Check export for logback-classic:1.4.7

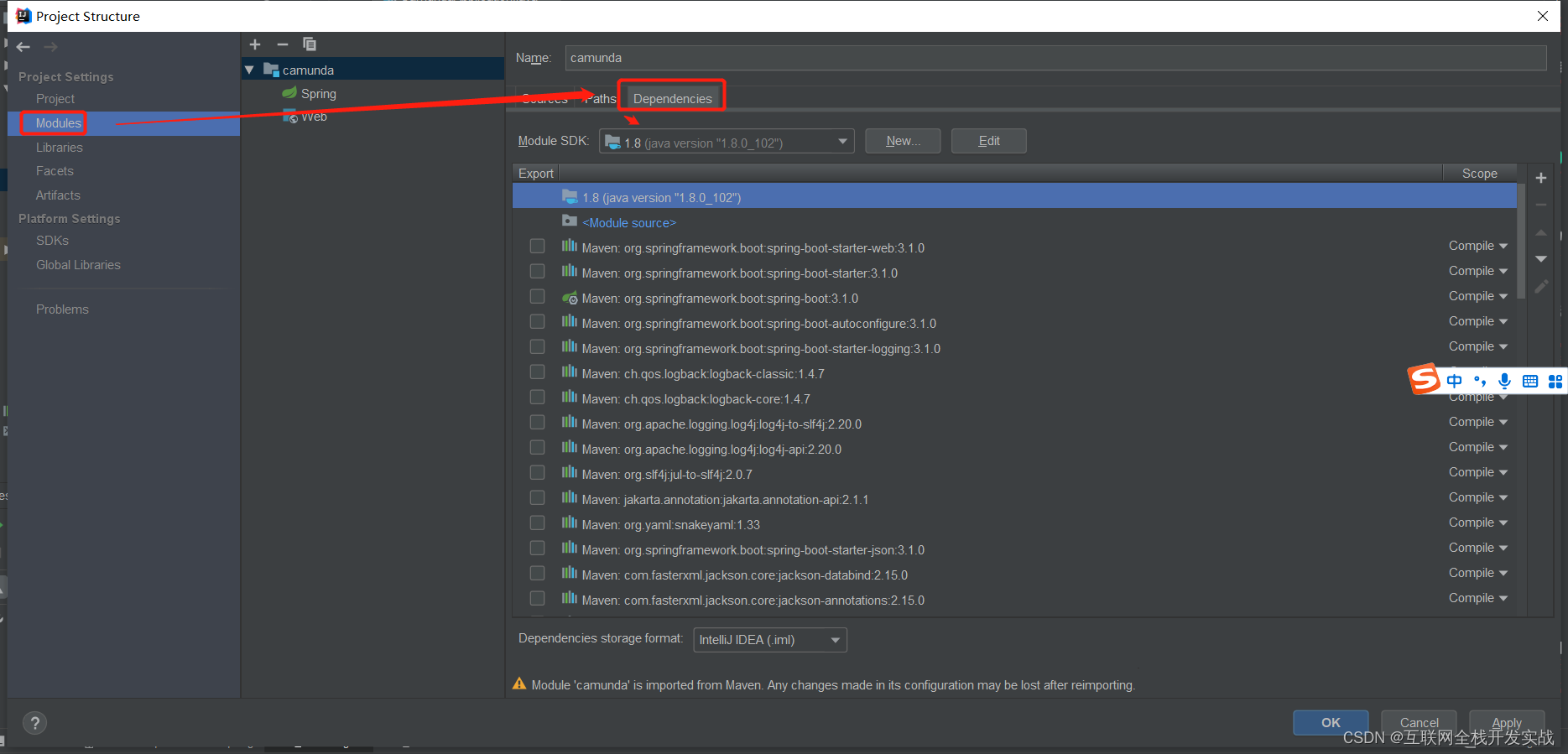(x=538, y=372)
